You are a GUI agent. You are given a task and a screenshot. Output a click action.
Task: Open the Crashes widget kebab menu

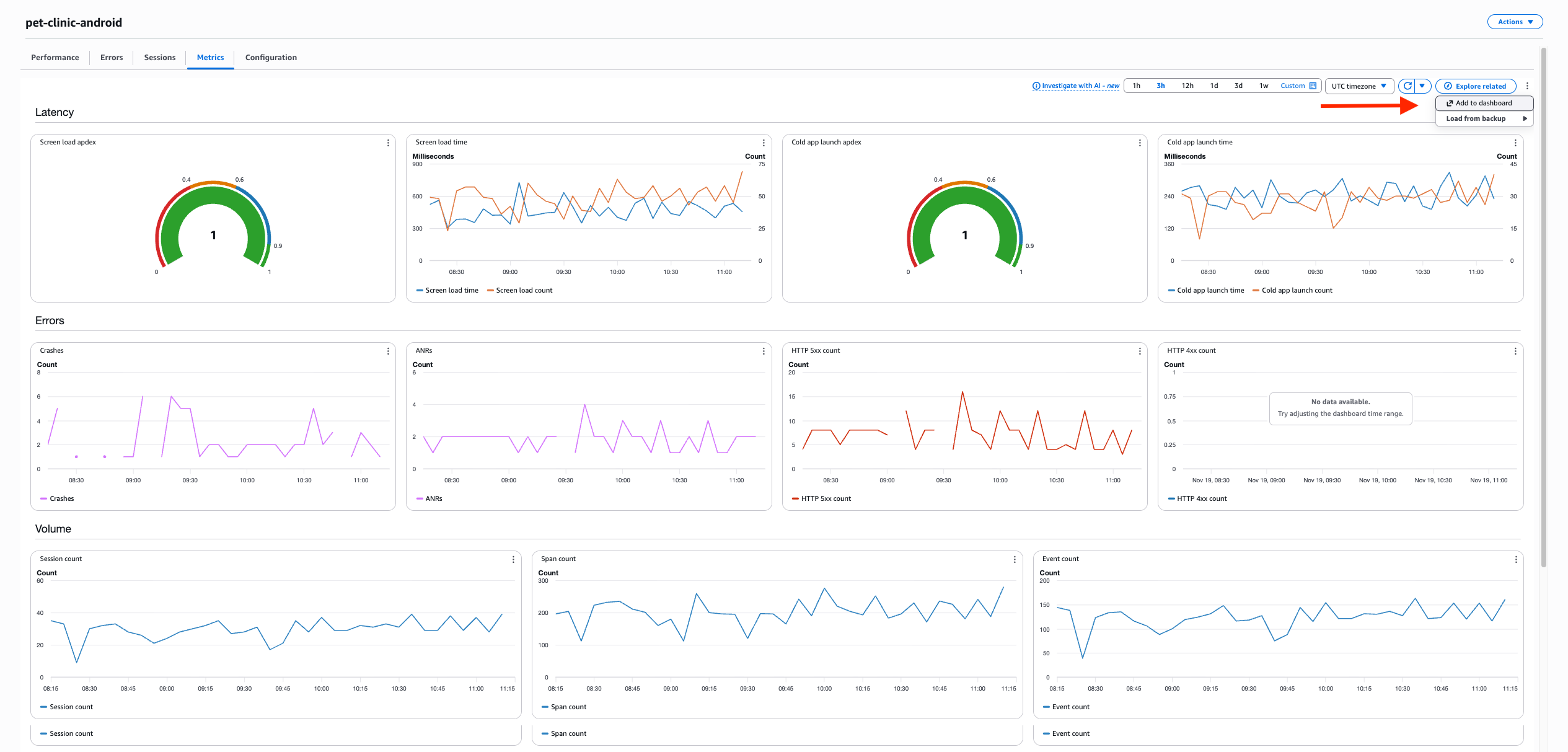coord(387,351)
